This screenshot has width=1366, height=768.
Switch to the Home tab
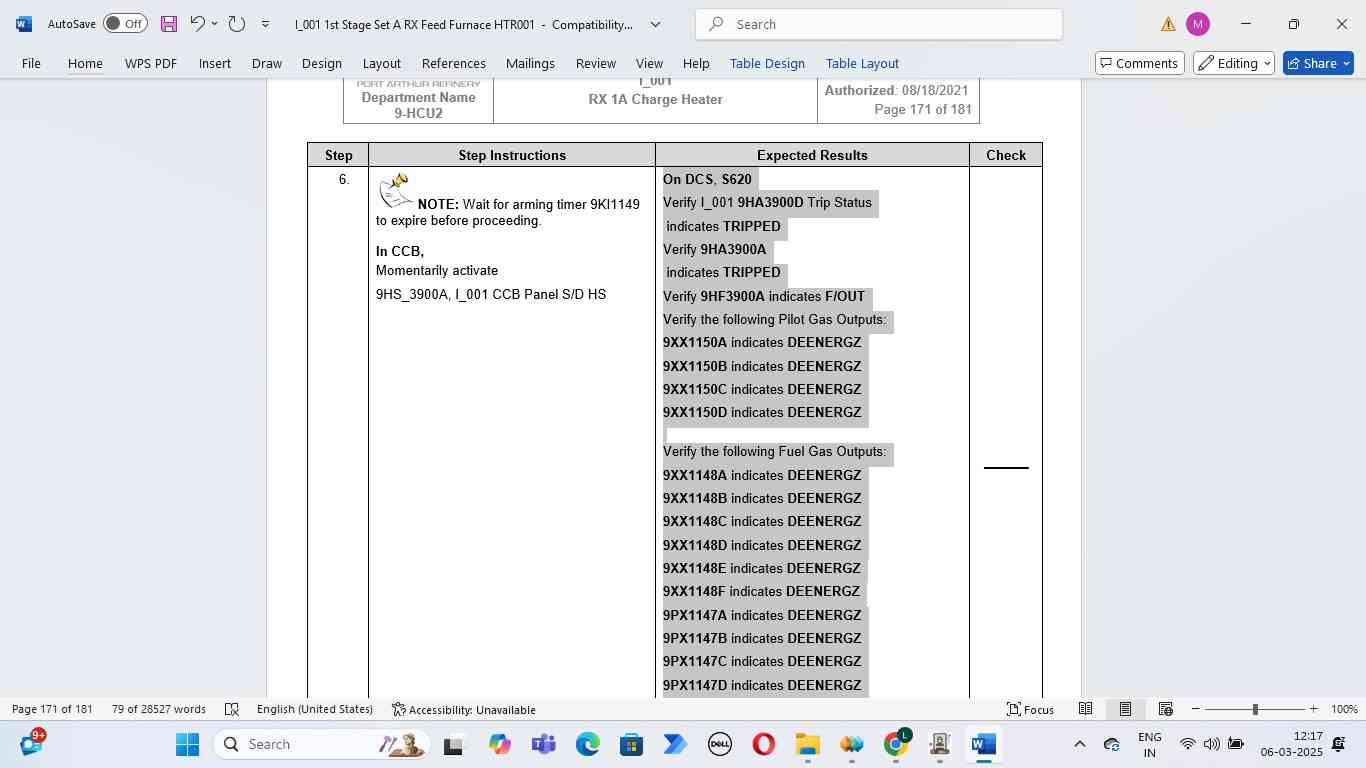point(85,63)
